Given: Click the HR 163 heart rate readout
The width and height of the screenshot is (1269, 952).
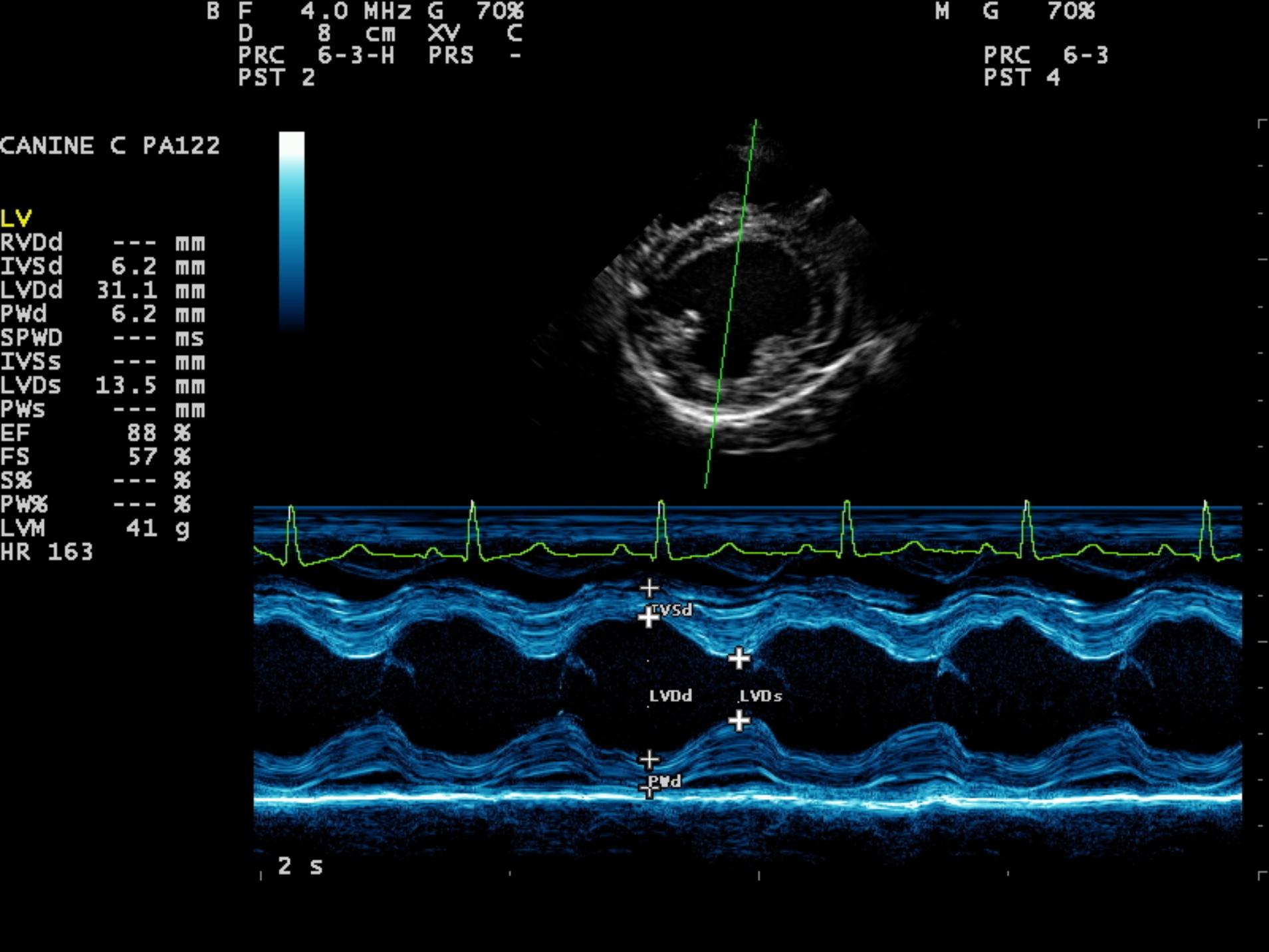Looking at the screenshot, I should pos(47,552).
